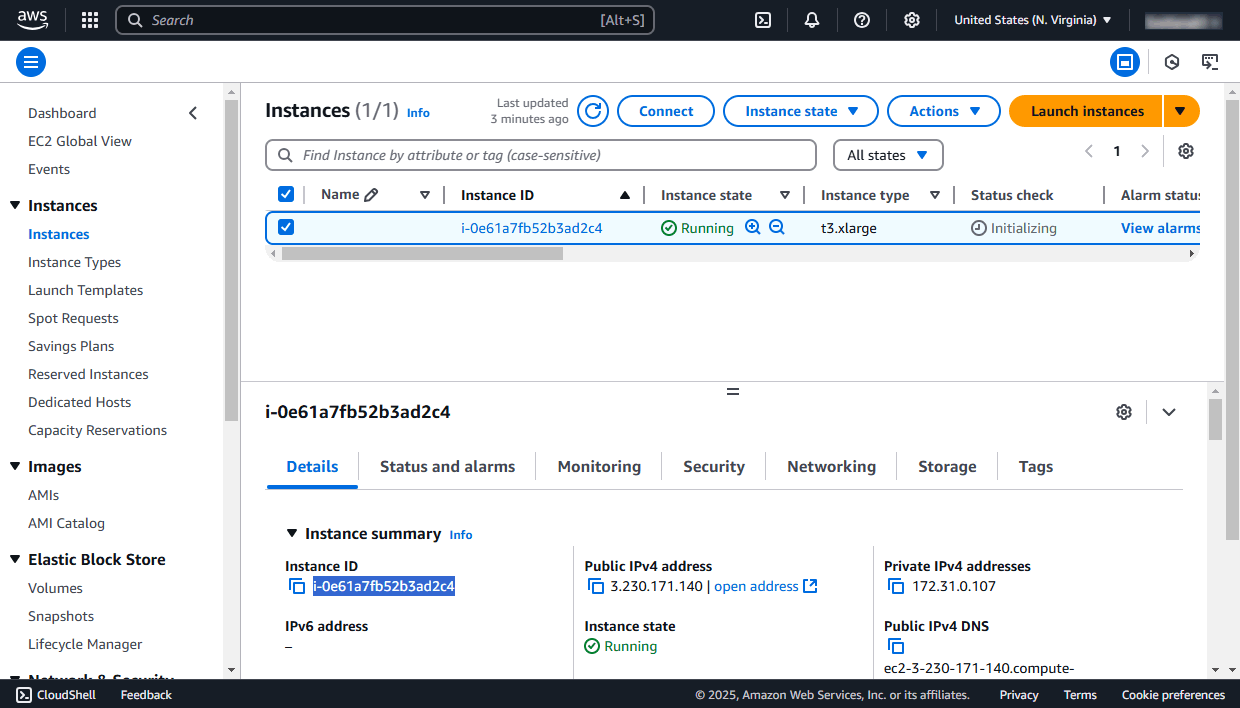Screen dimensions: 1240x708
Task: Click the Connect button
Action: tap(665, 111)
